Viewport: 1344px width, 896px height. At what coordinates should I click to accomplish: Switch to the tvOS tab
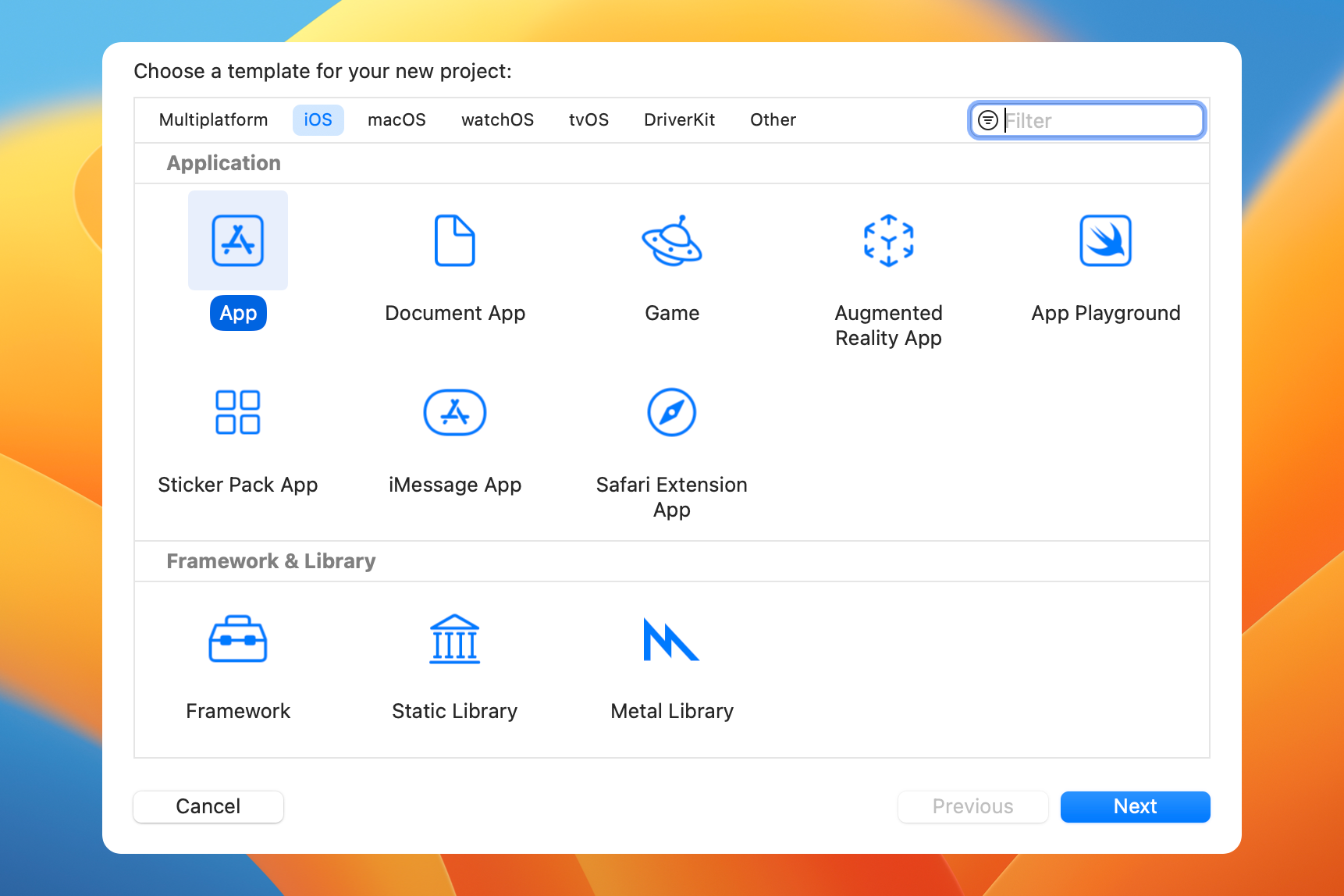[x=589, y=120]
